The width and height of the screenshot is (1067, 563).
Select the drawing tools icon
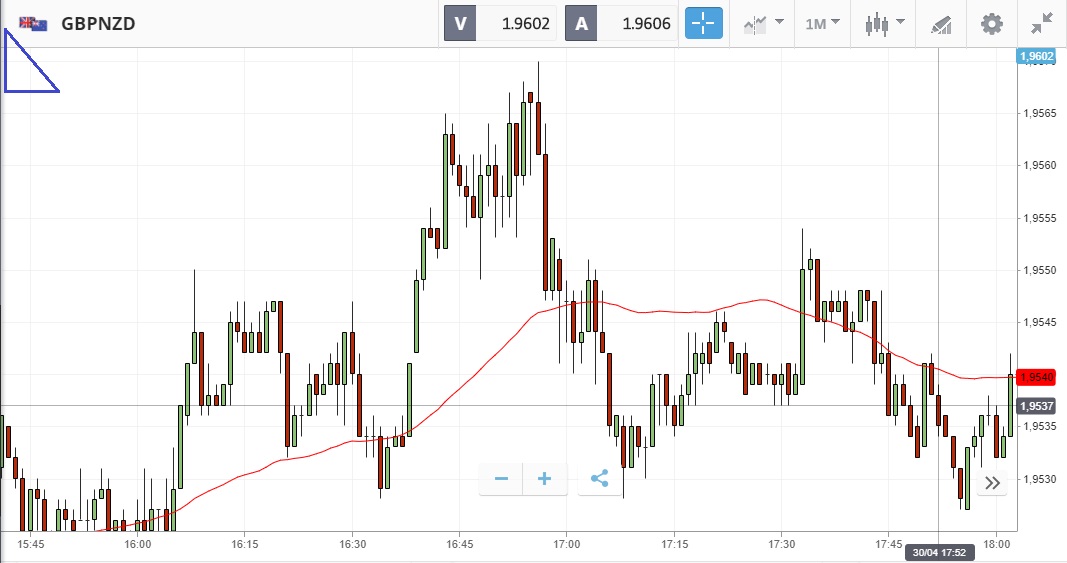point(941,24)
